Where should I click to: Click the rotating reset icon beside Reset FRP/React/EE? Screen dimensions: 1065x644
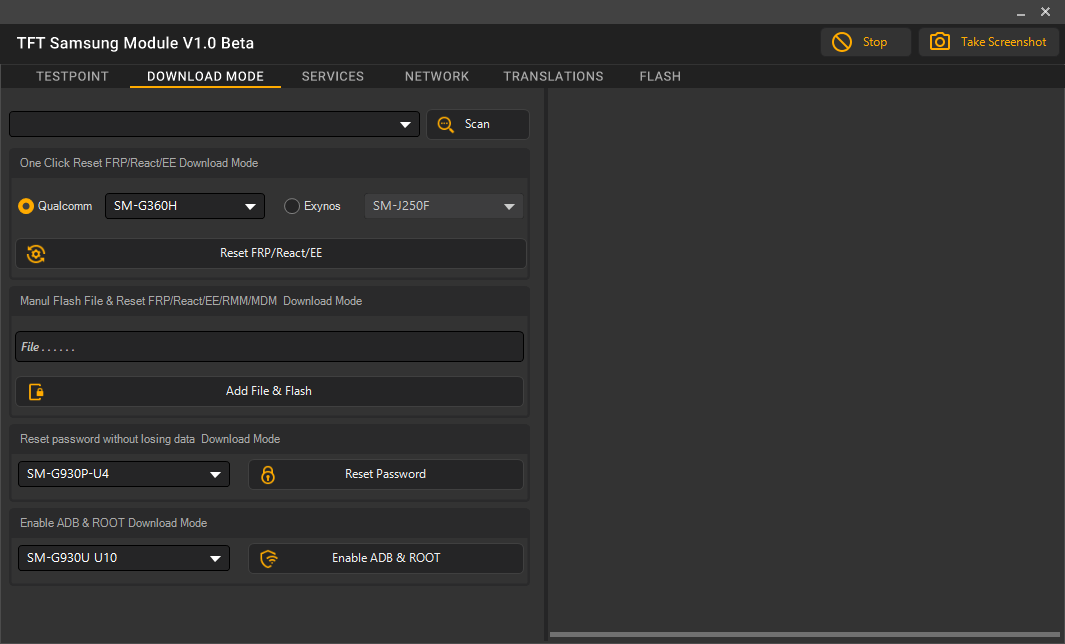click(36, 253)
